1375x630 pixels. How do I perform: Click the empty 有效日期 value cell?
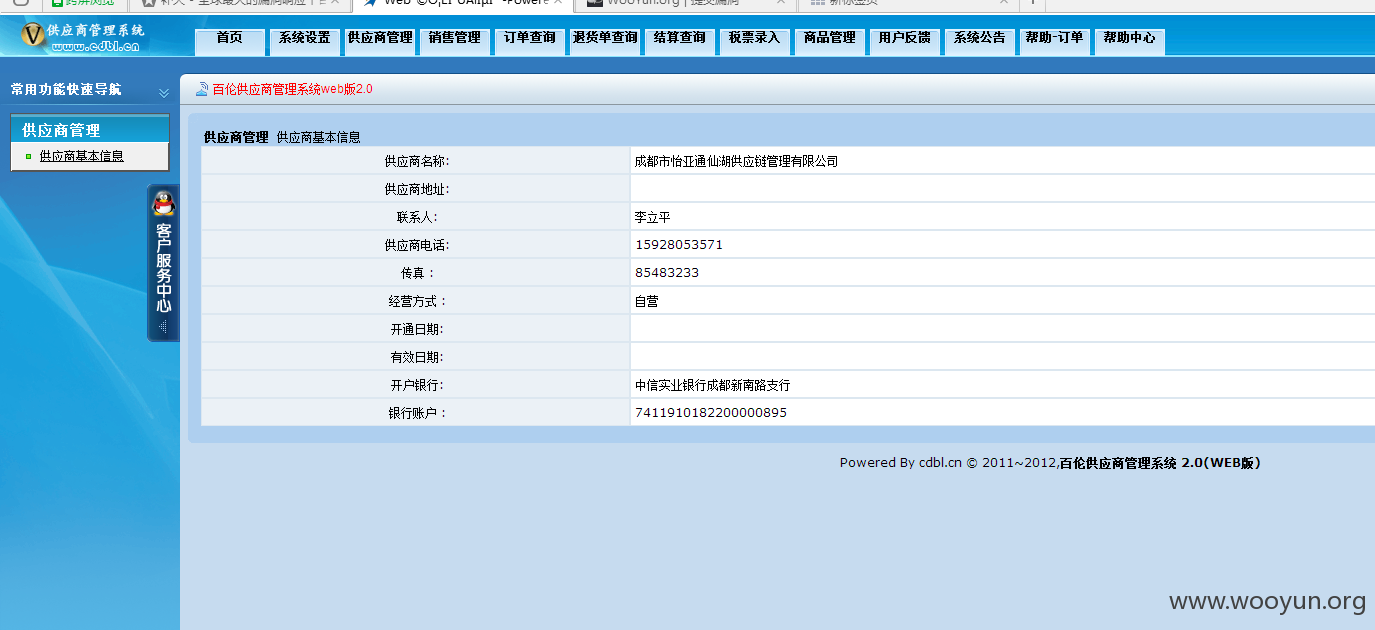click(x=1002, y=357)
